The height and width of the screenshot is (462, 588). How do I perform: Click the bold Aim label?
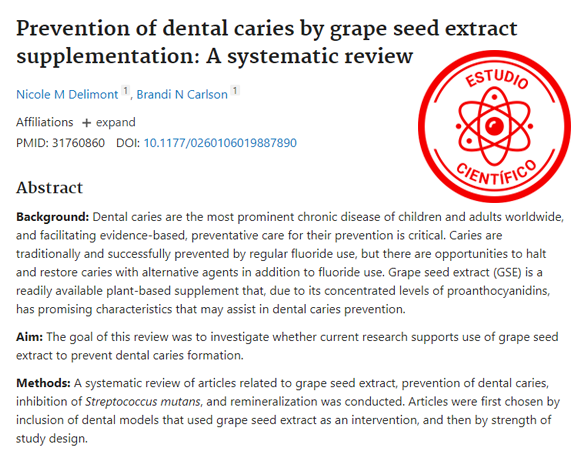30,337
